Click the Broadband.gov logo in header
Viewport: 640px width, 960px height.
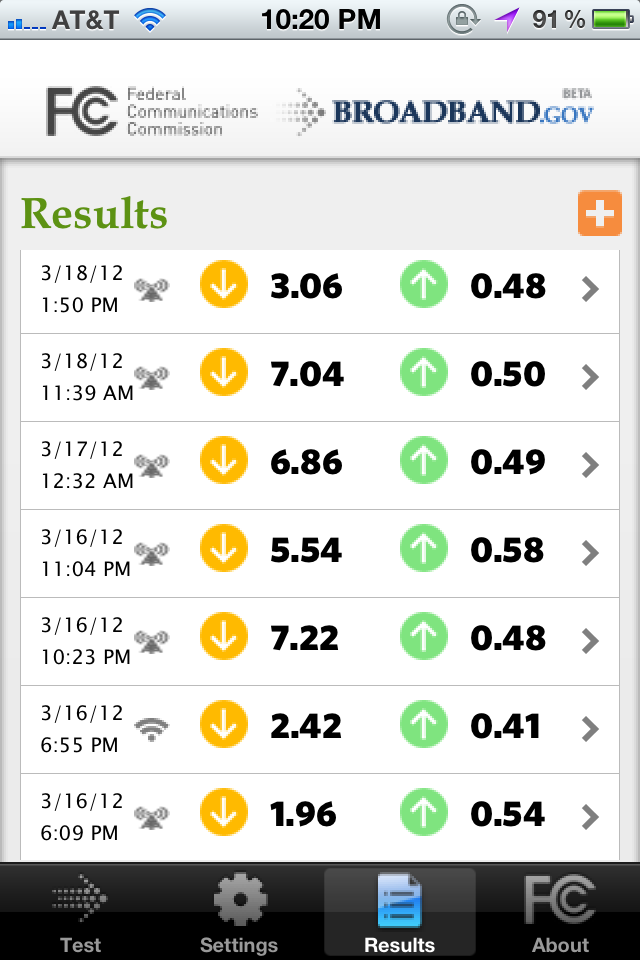pos(435,111)
